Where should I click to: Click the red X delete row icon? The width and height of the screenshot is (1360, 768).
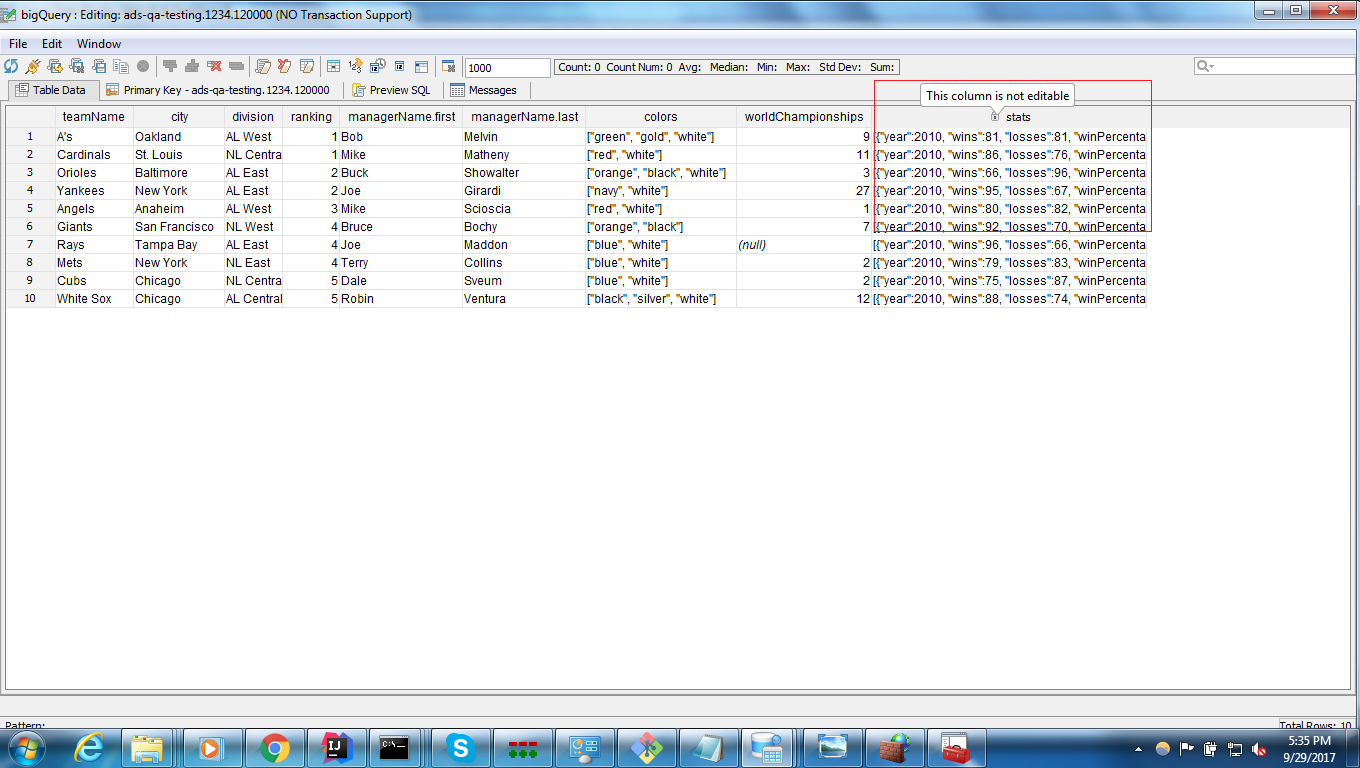pos(214,67)
